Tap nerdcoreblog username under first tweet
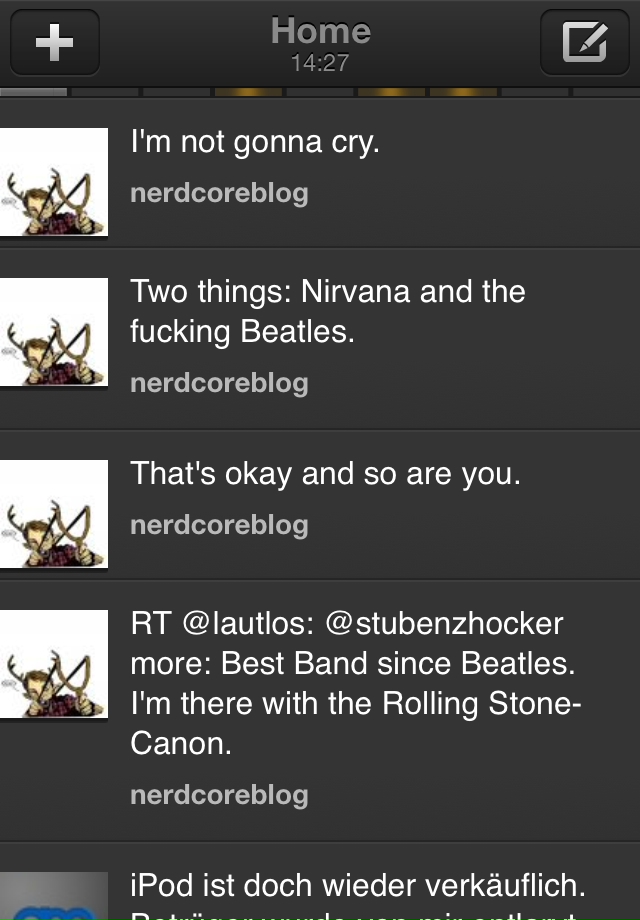Screen dimensions: 640x920 point(219,193)
